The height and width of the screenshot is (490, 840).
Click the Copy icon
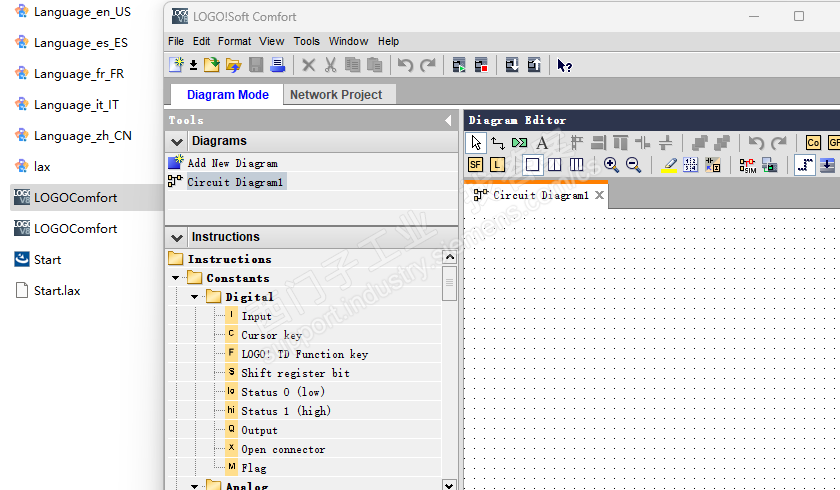[x=352, y=65]
